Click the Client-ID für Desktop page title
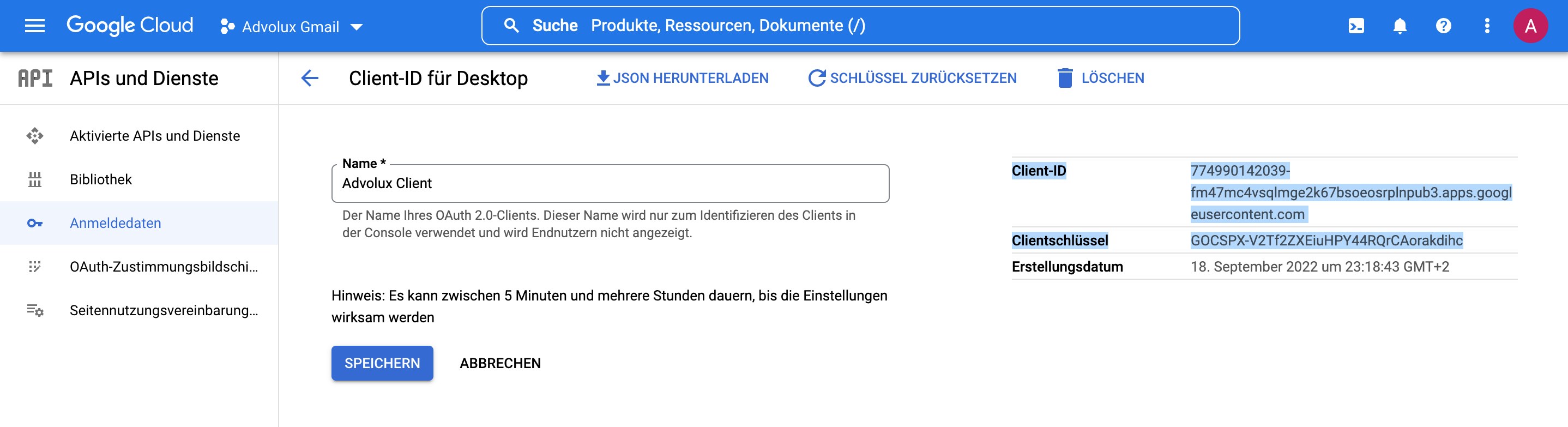Image resolution: width=1568 pixels, height=427 pixels. pyautogui.click(x=438, y=78)
